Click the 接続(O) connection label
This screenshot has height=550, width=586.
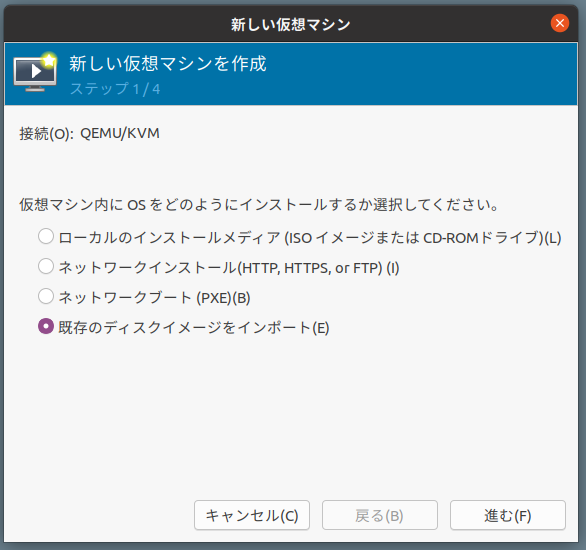click(46, 133)
